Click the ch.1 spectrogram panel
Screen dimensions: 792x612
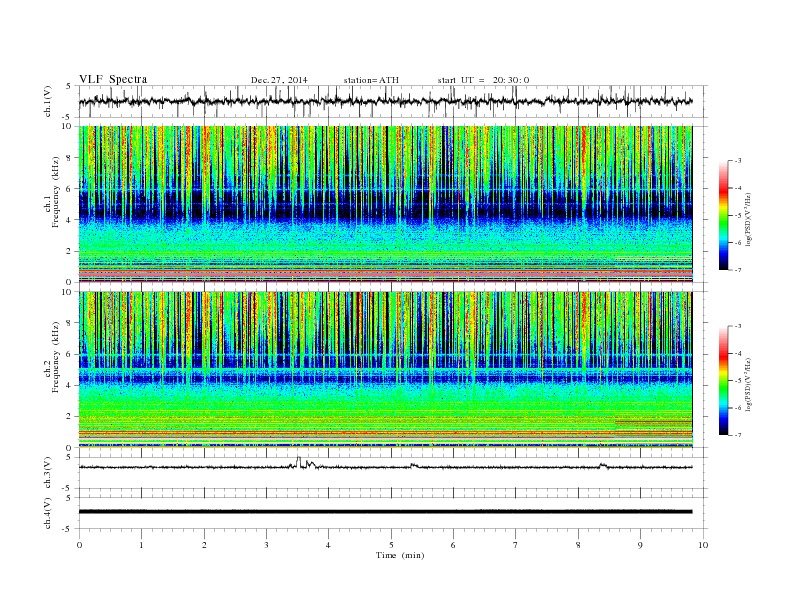click(x=385, y=204)
